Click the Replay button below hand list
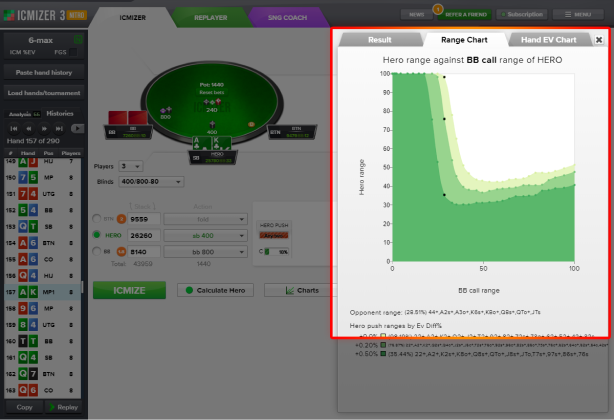The height and width of the screenshot is (420, 614). [63, 407]
